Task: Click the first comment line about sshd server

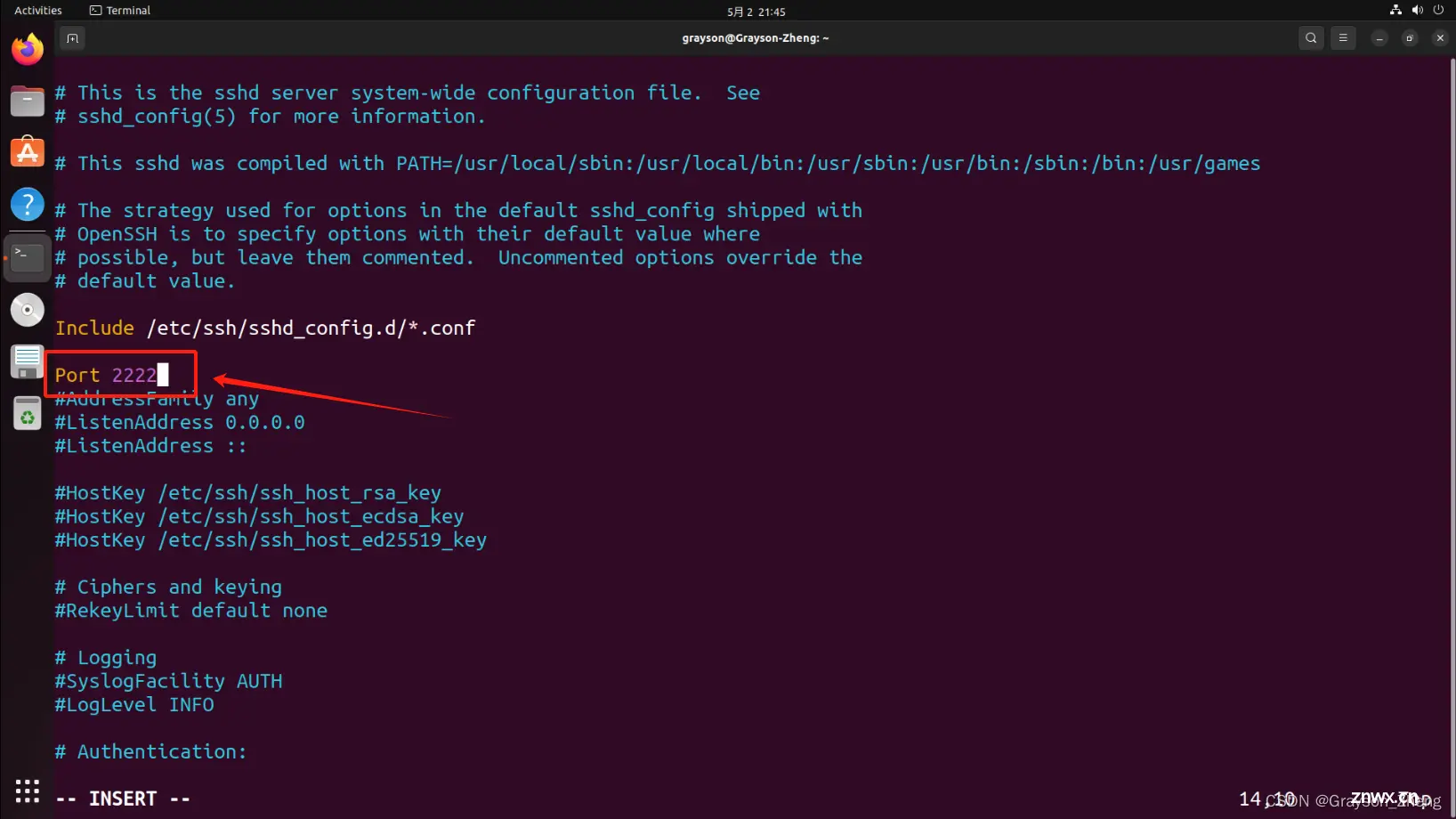Action: point(408,93)
